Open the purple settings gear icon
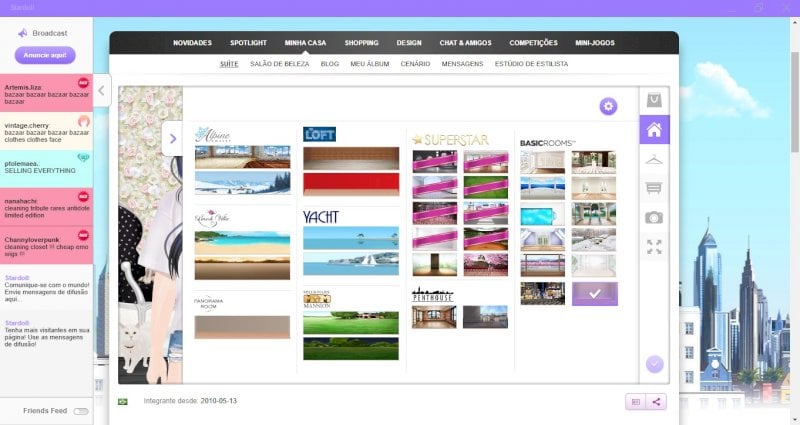The image size is (800, 425). (x=608, y=106)
